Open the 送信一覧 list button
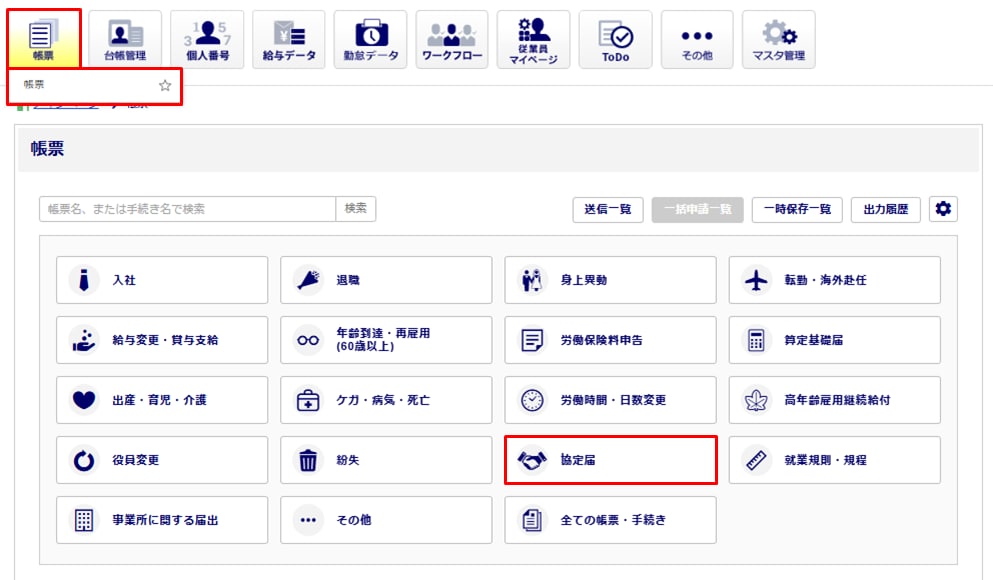This screenshot has width=993, height=580. coord(608,209)
